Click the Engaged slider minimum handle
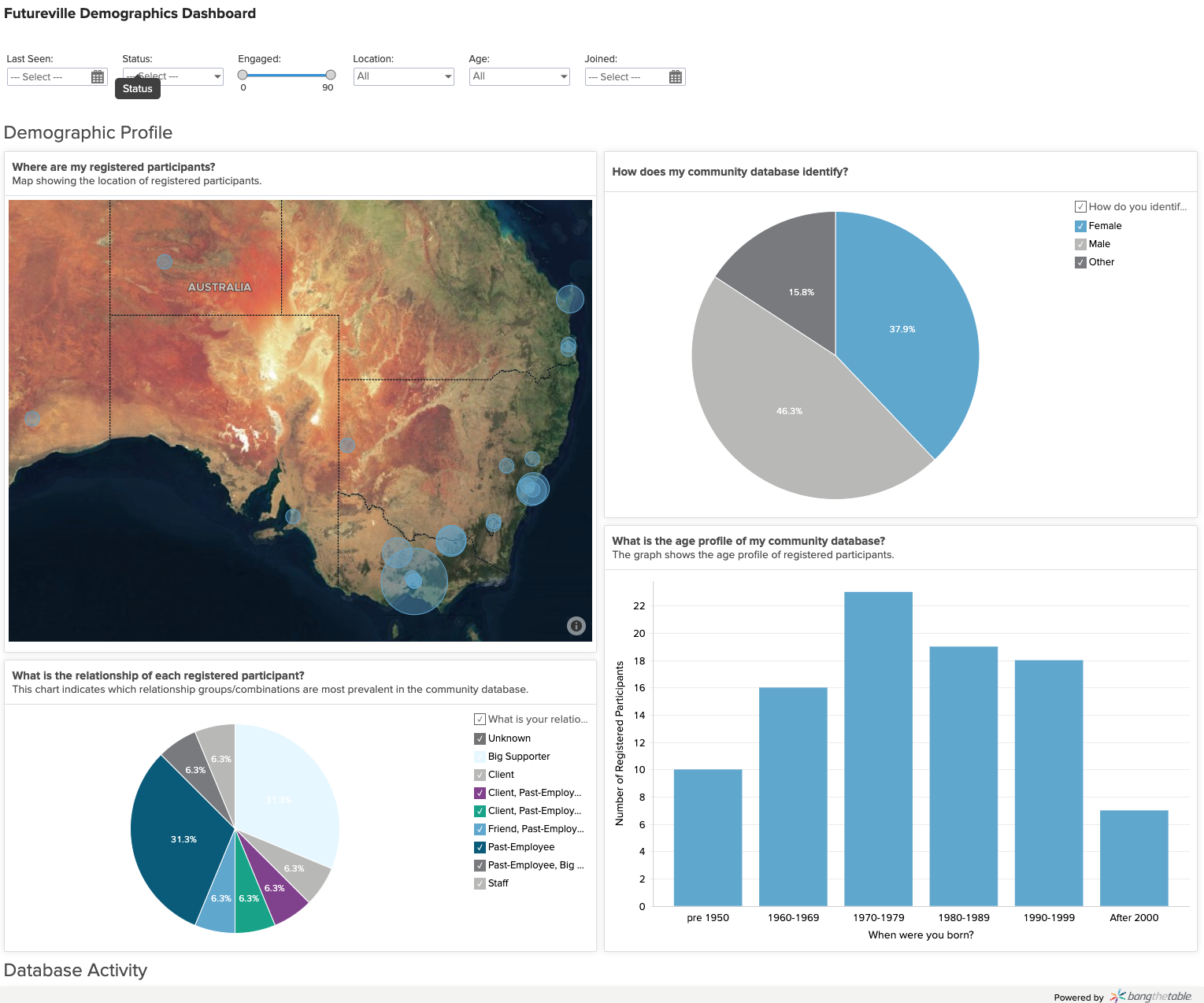Image resolution: width=1204 pixels, height=1003 pixels. (x=243, y=75)
